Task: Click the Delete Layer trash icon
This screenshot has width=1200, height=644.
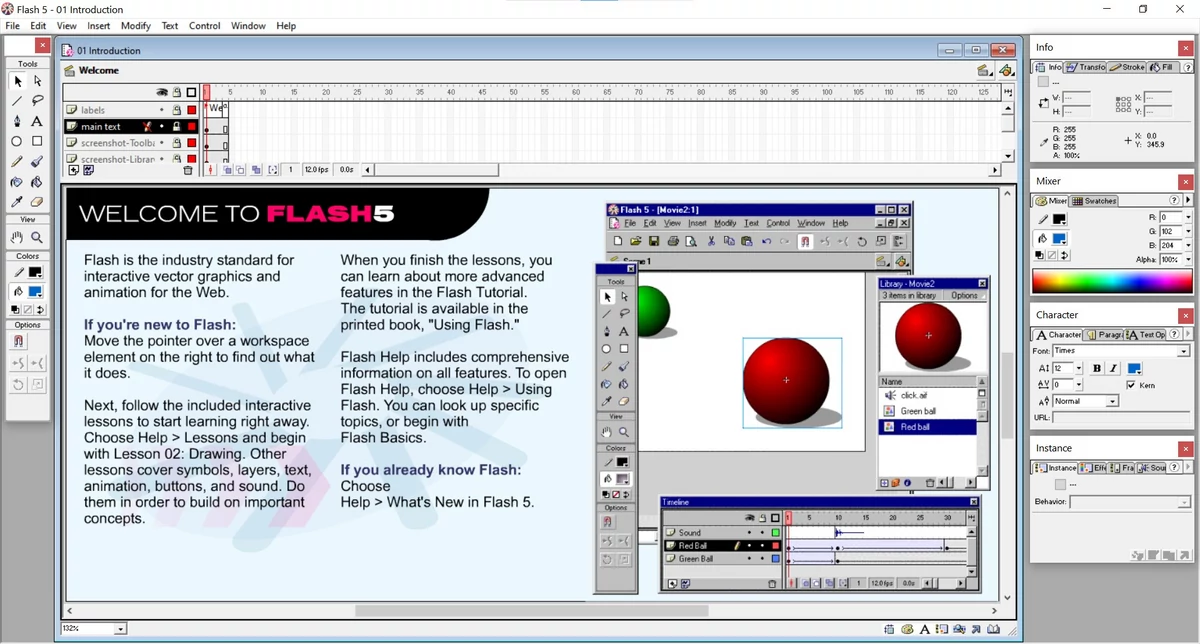Action: tap(187, 171)
